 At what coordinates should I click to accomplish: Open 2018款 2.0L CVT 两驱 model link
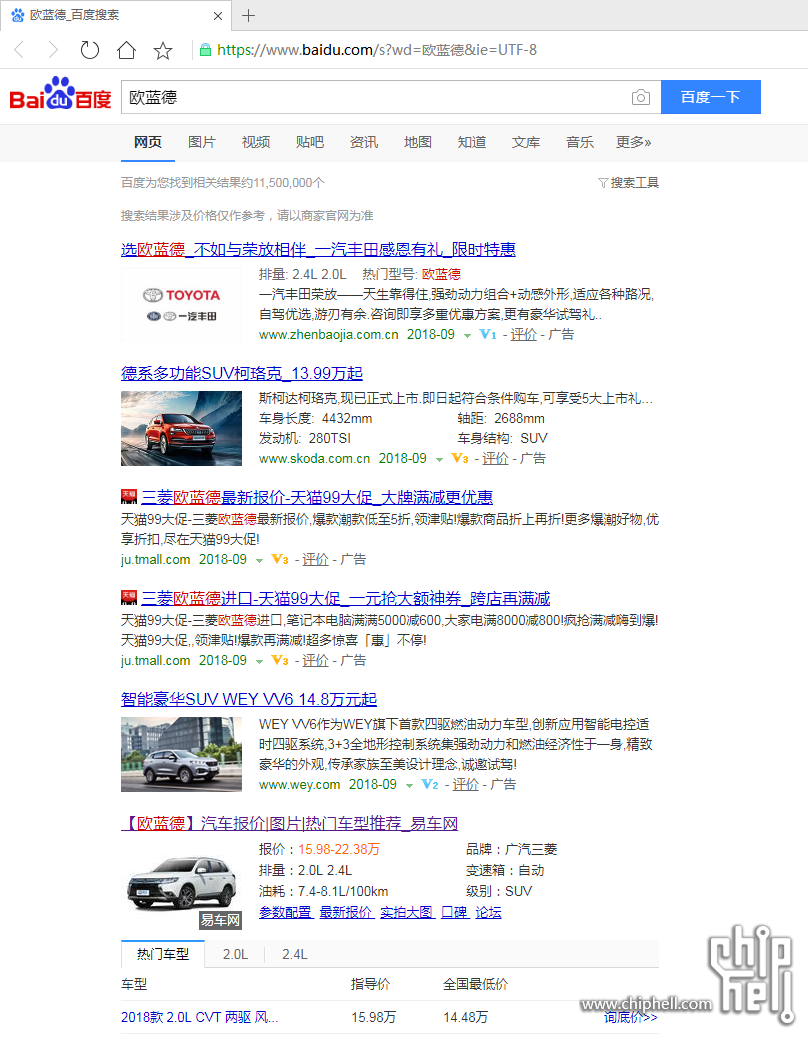(200, 1017)
